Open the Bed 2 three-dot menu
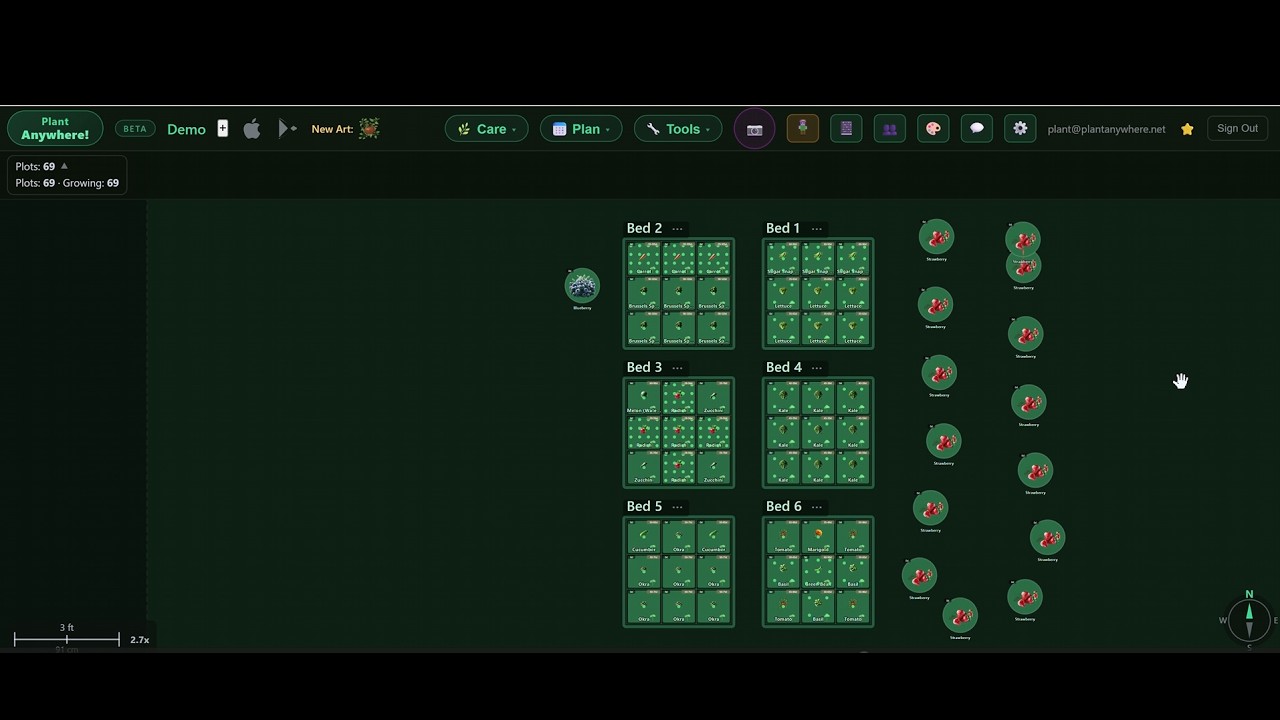 click(x=678, y=229)
